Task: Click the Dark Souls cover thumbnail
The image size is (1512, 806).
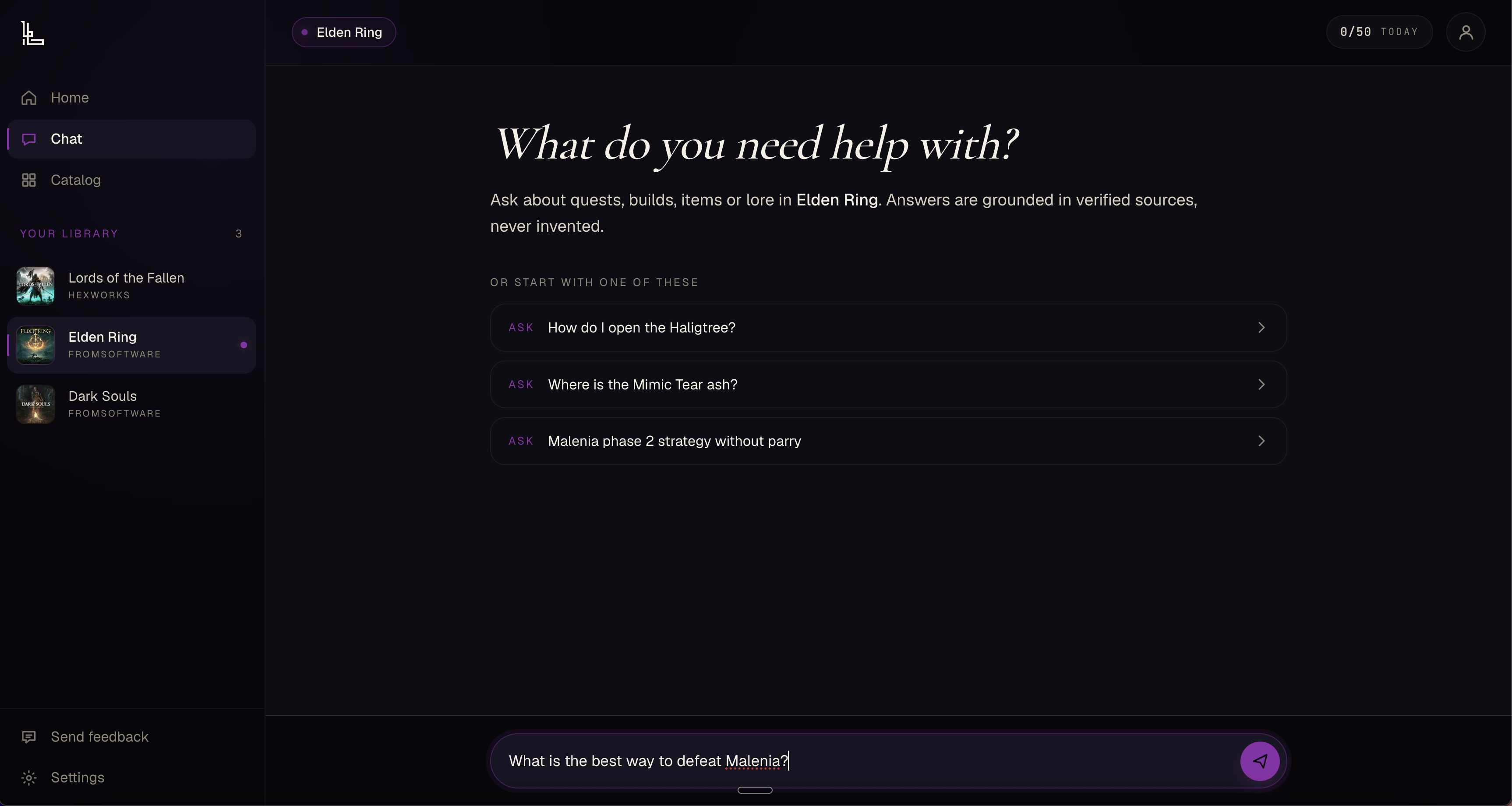Action: pyautogui.click(x=35, y=404)
